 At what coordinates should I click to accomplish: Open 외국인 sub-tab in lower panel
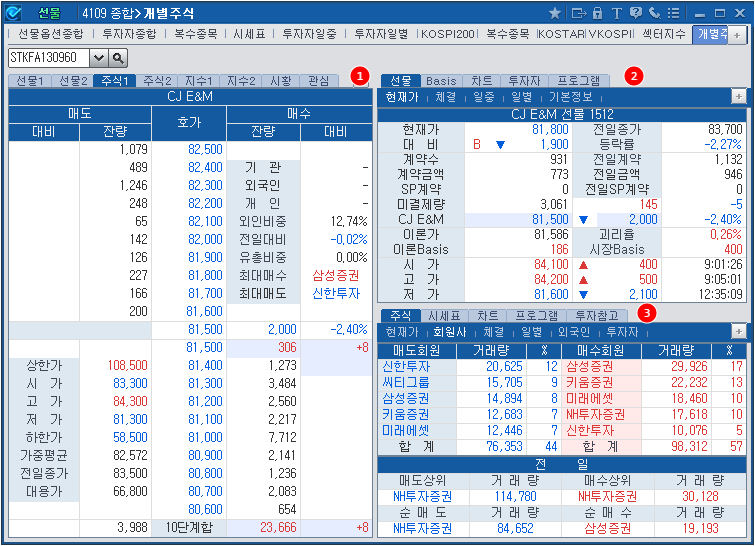coord(574,332)
